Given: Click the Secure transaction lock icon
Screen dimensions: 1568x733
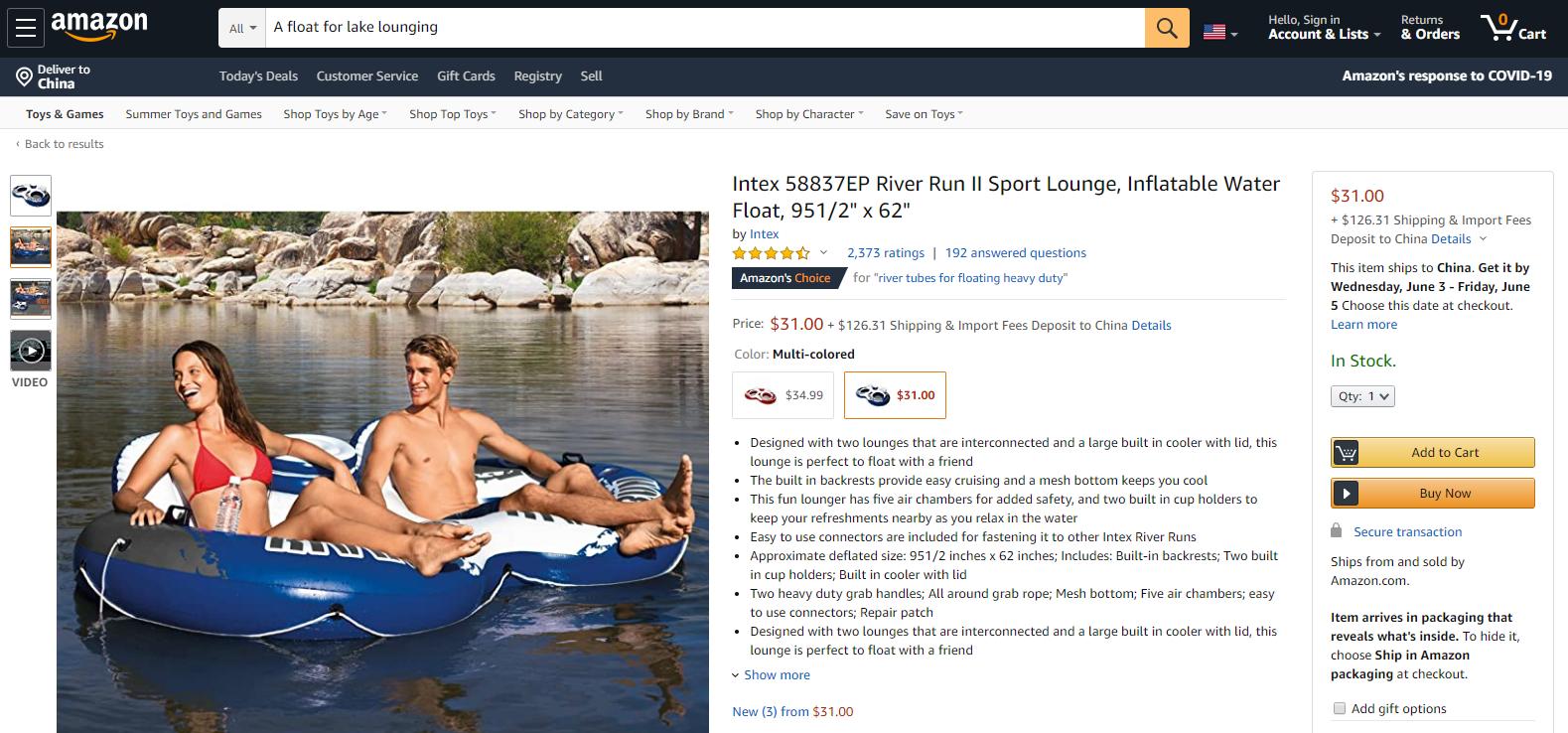Looking at the screenshot, I should click(x=1336, y=531).
